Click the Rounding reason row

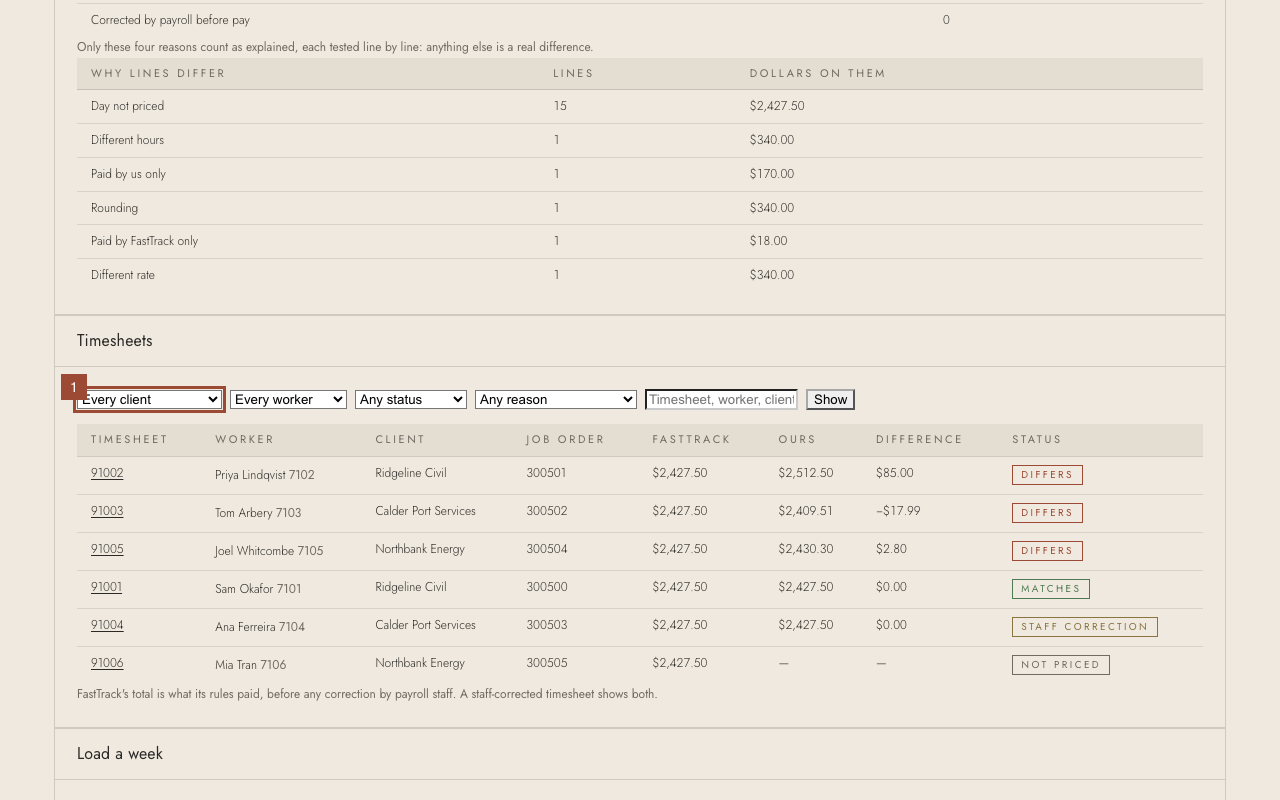pos(640,208)
